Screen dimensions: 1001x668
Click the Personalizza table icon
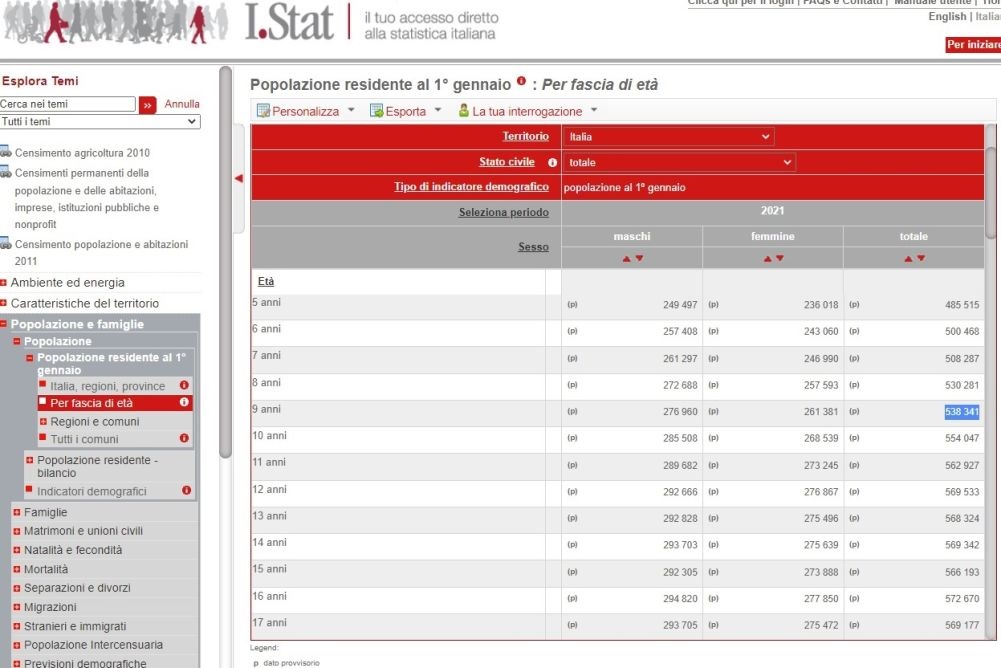pos(263,110)
